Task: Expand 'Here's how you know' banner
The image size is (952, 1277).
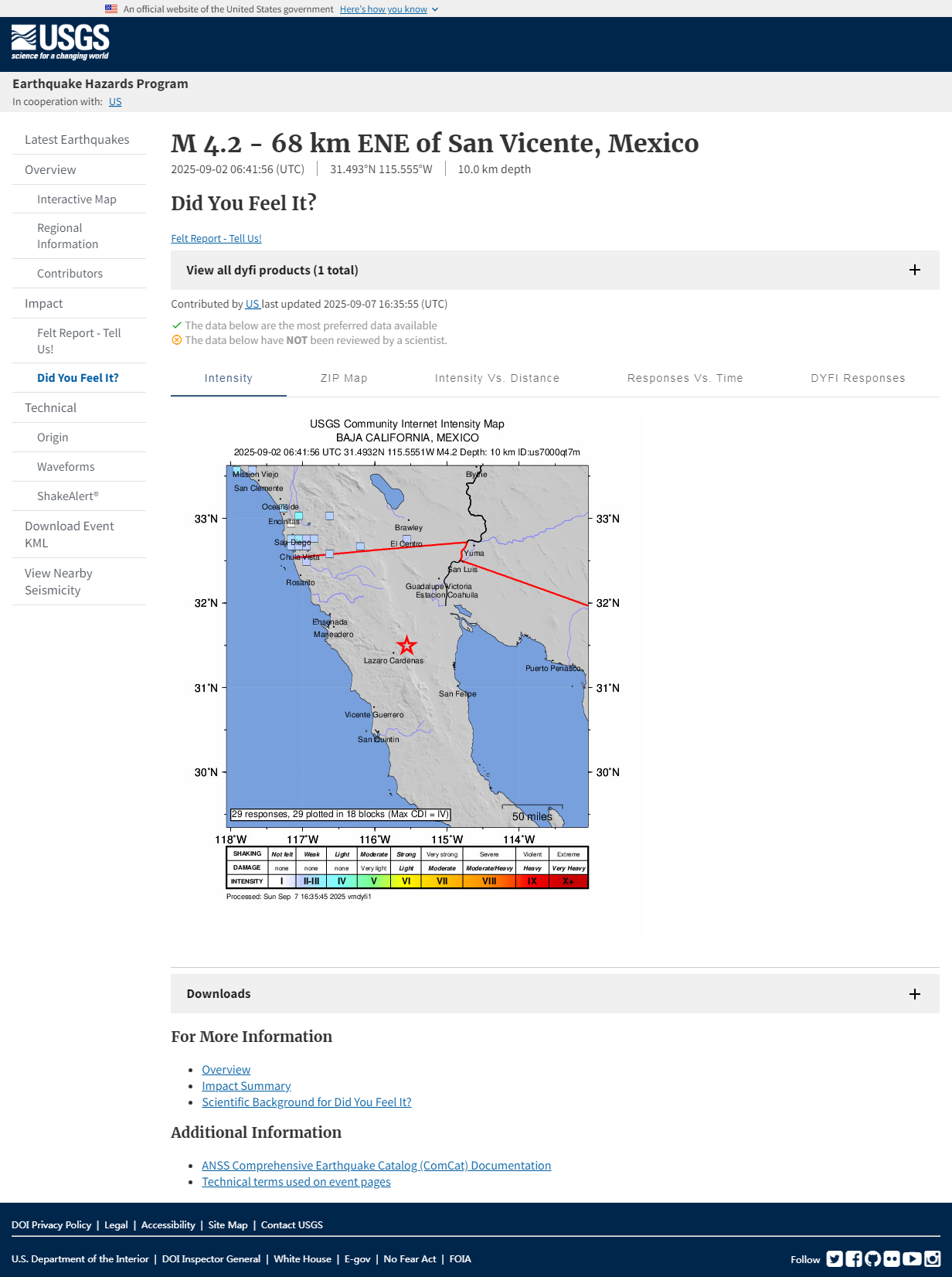Action: 389,9
